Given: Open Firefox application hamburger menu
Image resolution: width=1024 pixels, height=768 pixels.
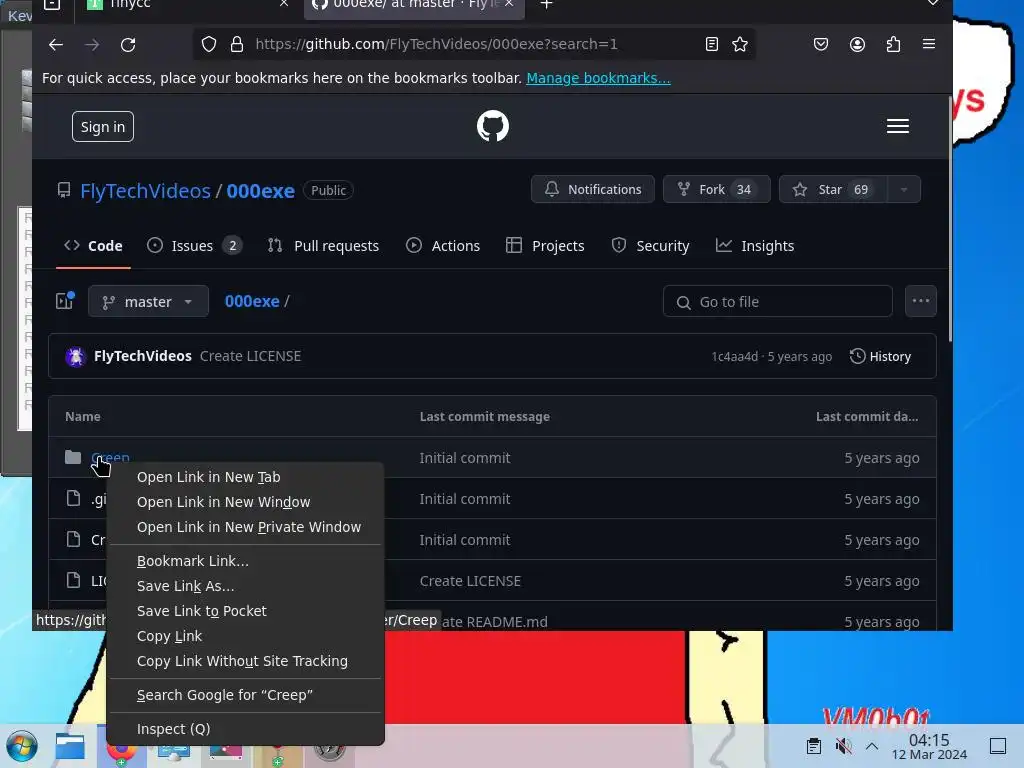Looking at the screenshot, I should [x=929, y=44].
